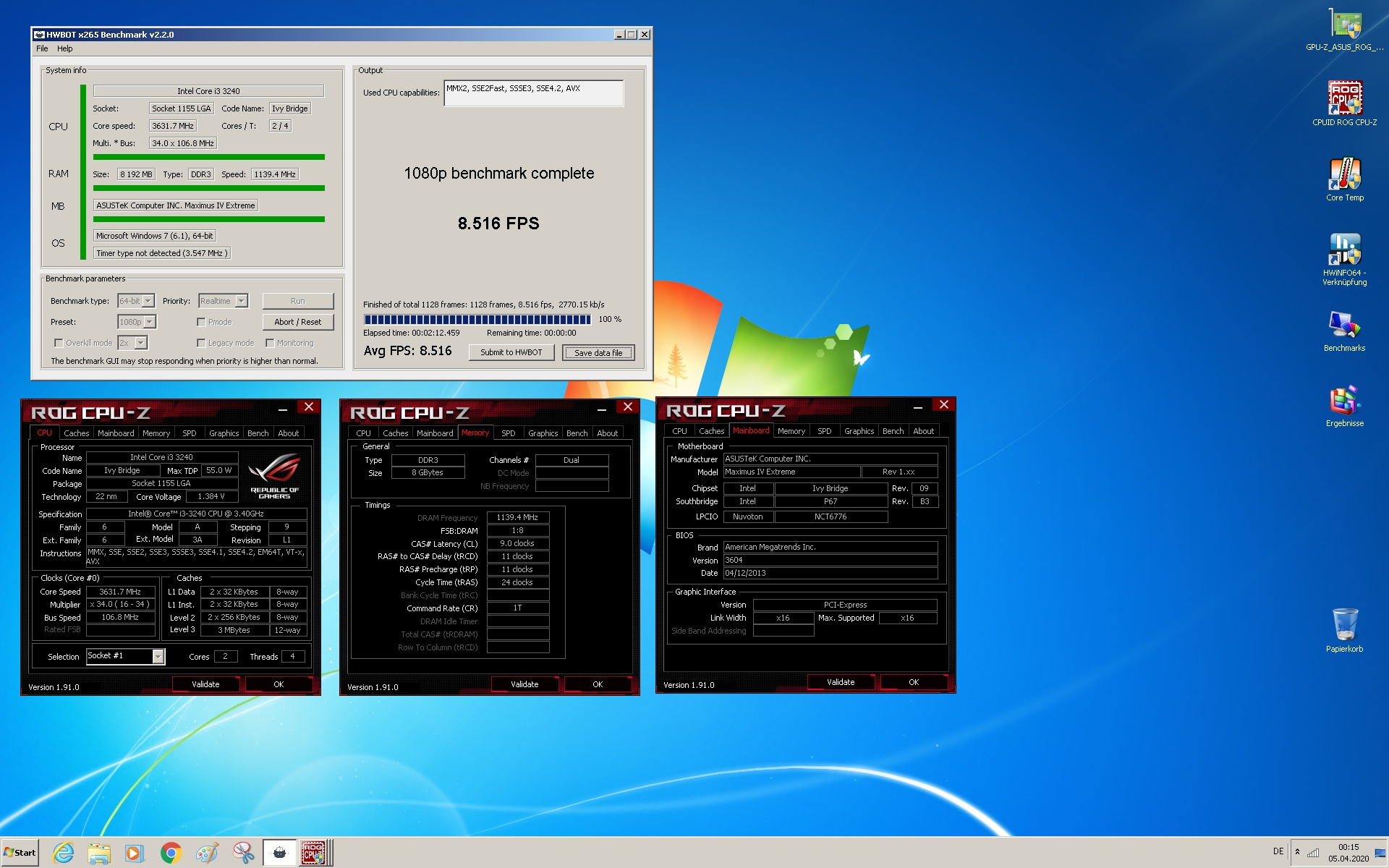
Task: Open Windows Explorer from taskbar
Action: click(x=98, y=853)
